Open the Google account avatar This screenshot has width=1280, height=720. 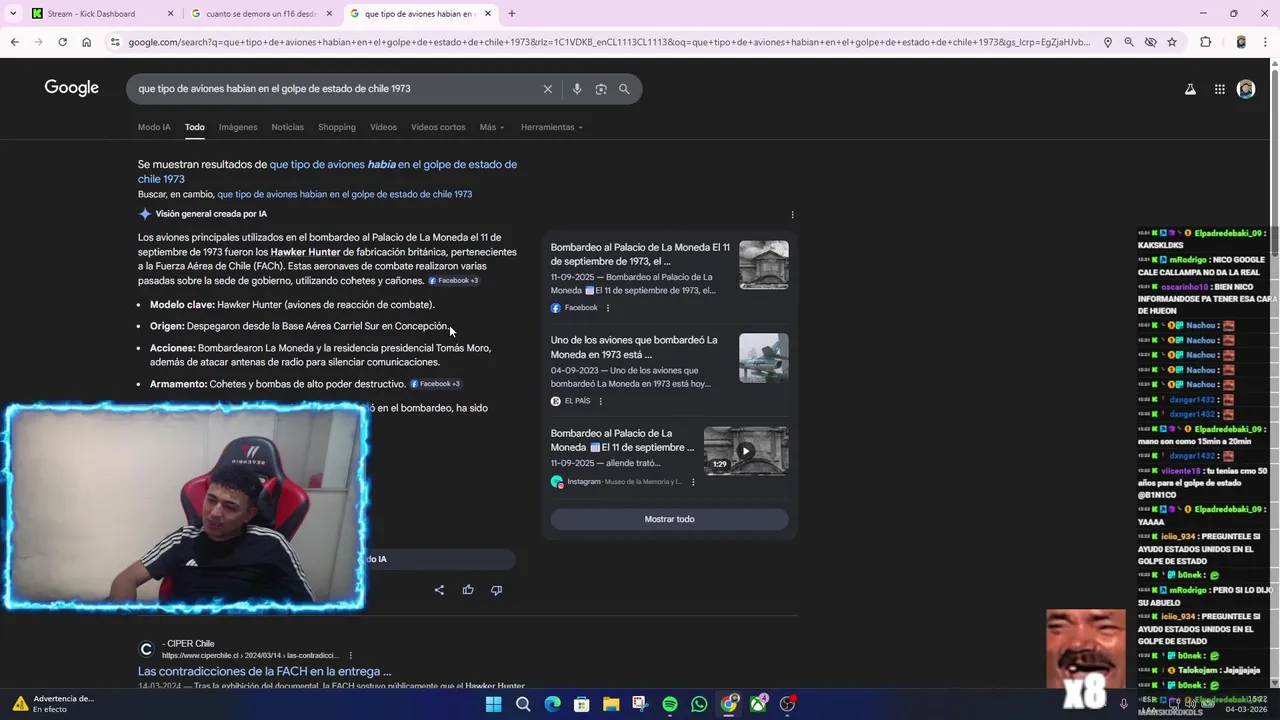click(1246, 89)
